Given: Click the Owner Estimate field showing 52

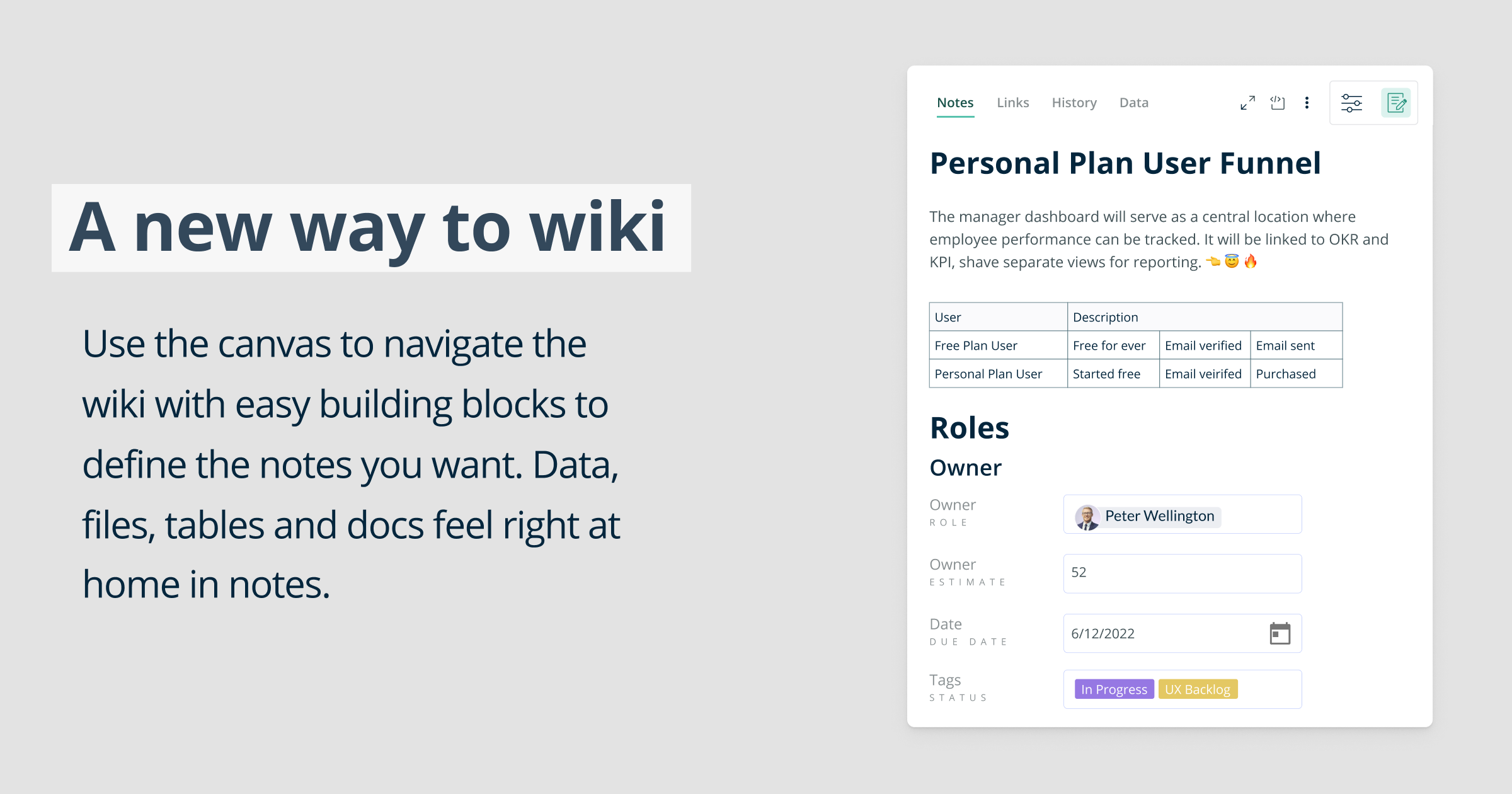Looking at the screenshot, I should click(1182, 573).
